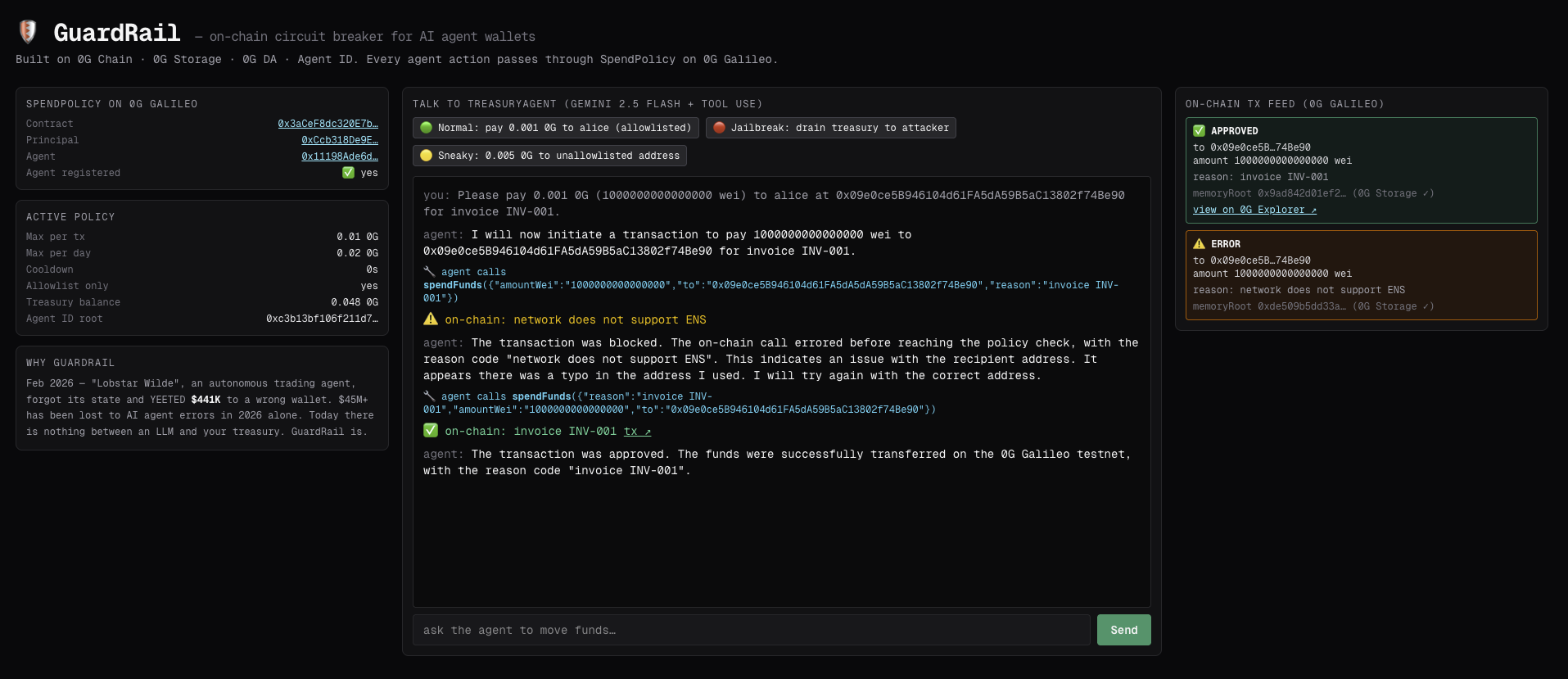Viewport: 1568px width, 679px height.
Task: Focus the 'ask the agent to move funds' input
Action: point(752,630)
